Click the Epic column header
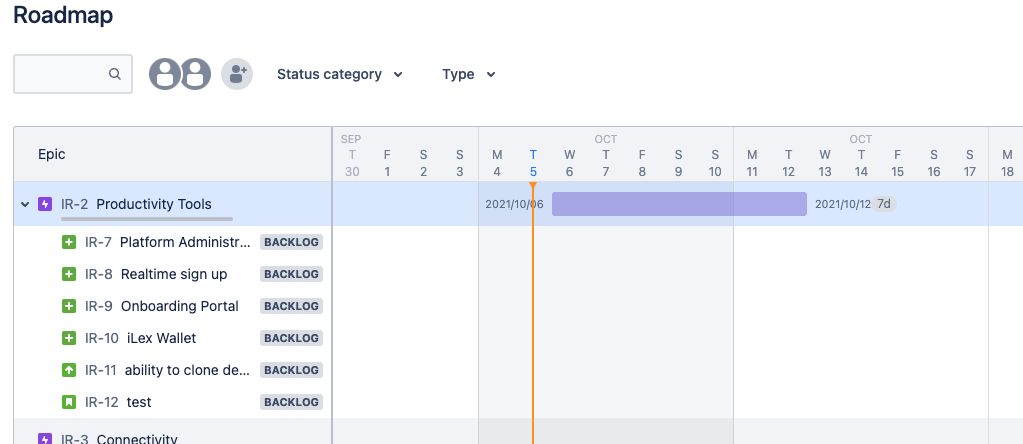The image size is (1023, 444). coord(52,155)
